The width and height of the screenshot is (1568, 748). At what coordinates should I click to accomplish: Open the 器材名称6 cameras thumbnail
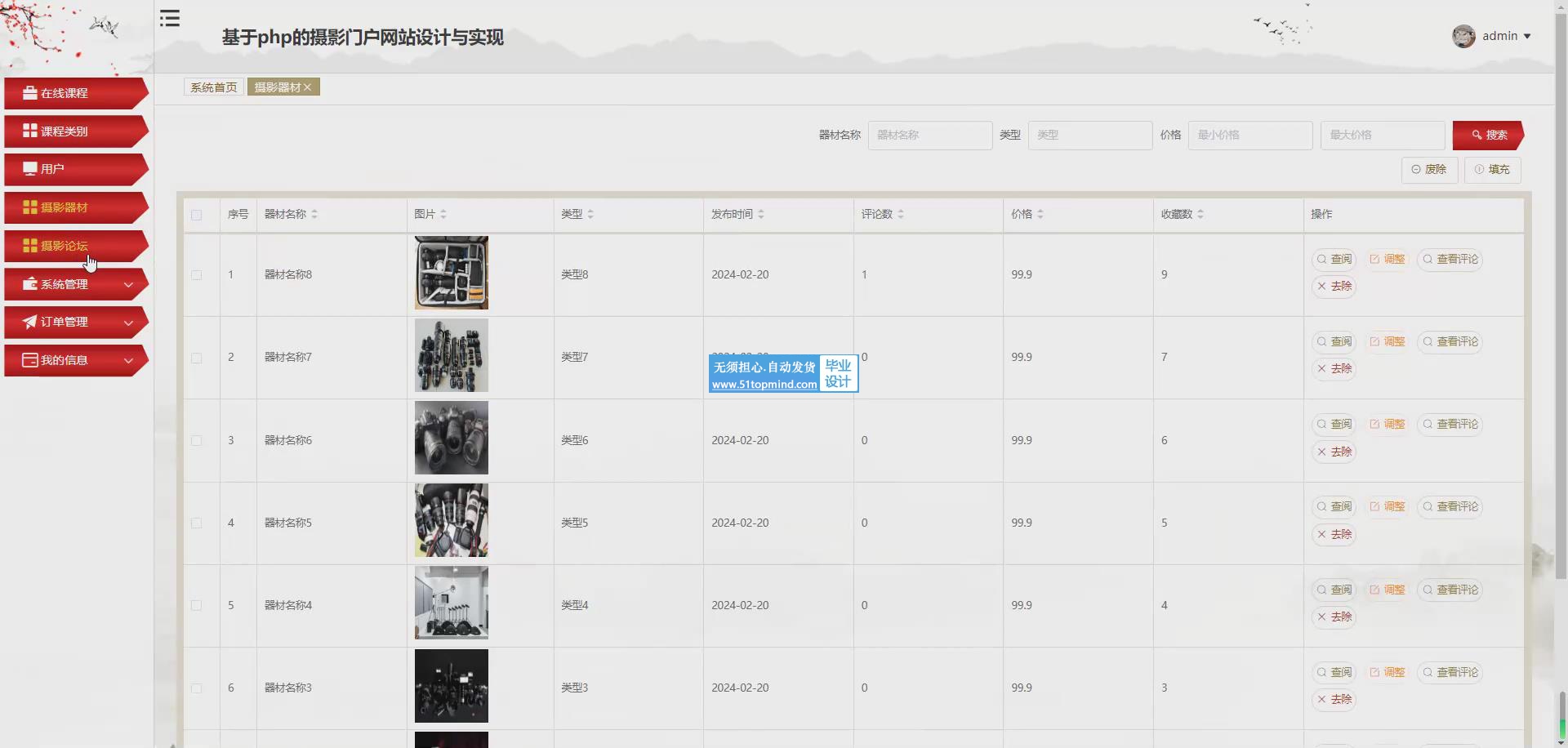[x=452, y=438]
